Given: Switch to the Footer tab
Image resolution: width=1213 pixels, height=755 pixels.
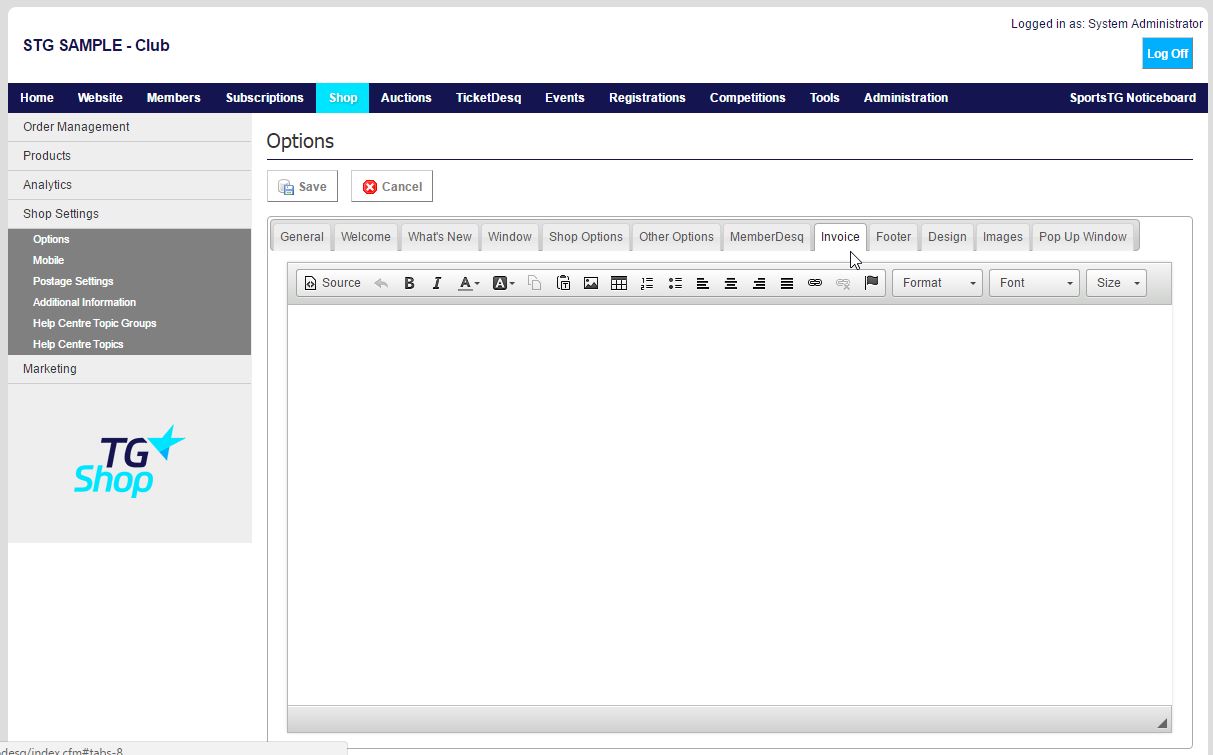Looking at the screenshot, I should tap(894, 237).
